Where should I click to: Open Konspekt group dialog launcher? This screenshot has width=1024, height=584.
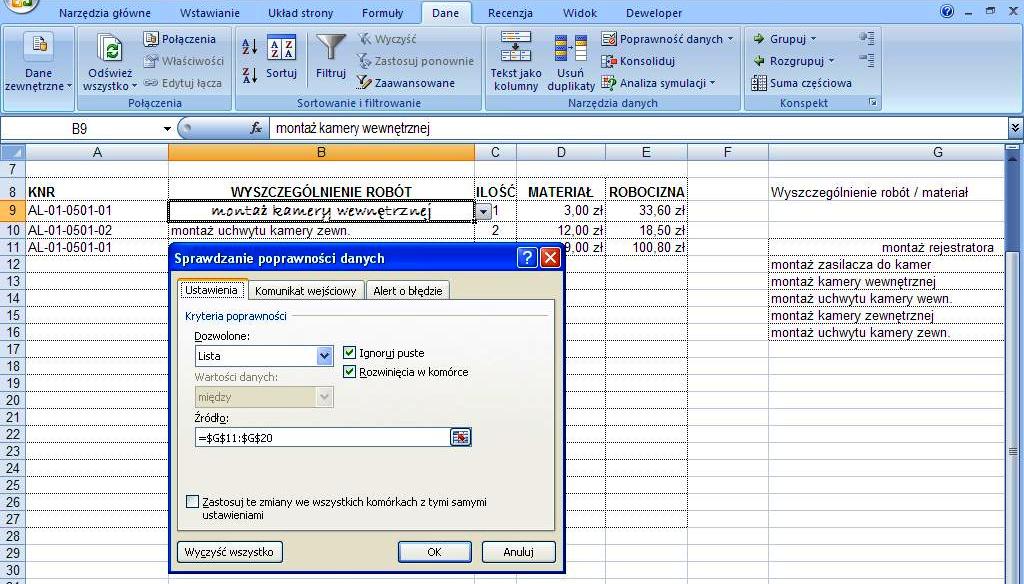[x=873, y=103]
